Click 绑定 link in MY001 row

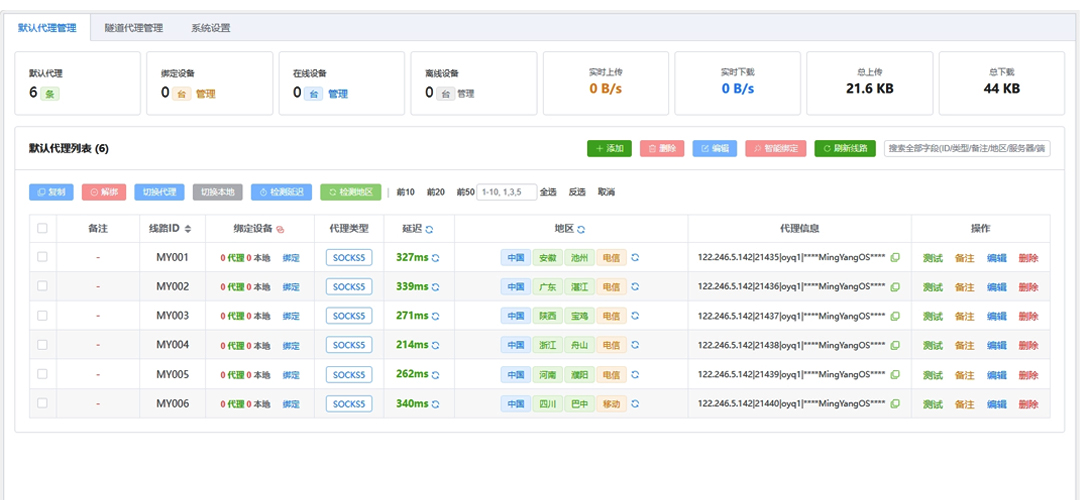click(x=291, y=258)
